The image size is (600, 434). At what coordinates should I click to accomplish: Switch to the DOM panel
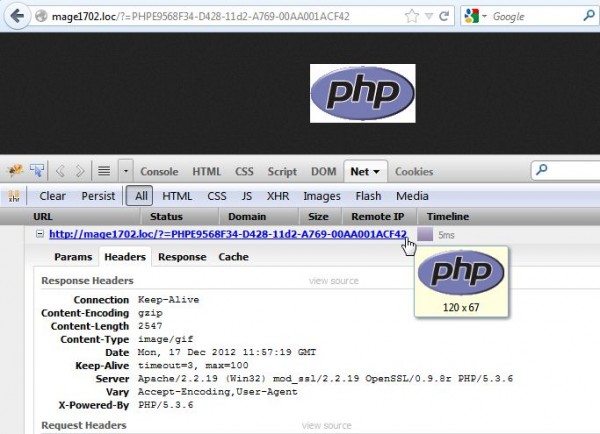(x=323, y=171)
